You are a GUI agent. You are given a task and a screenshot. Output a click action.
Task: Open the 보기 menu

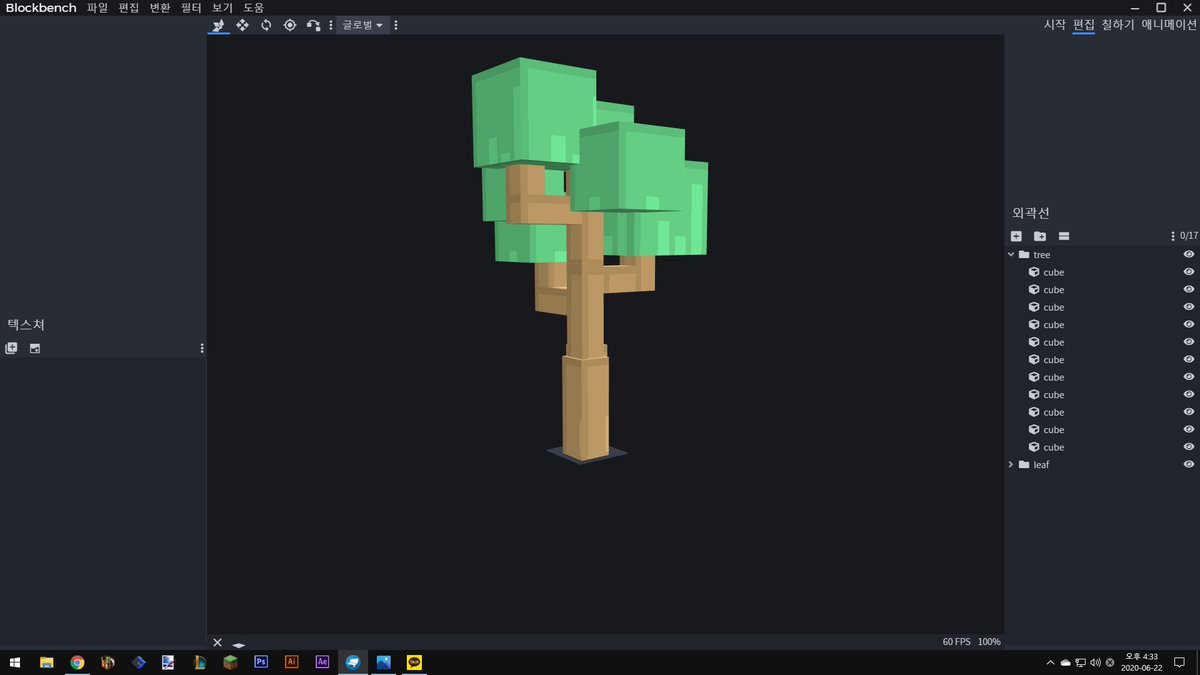pyautogui.click(x=222, y=8)
